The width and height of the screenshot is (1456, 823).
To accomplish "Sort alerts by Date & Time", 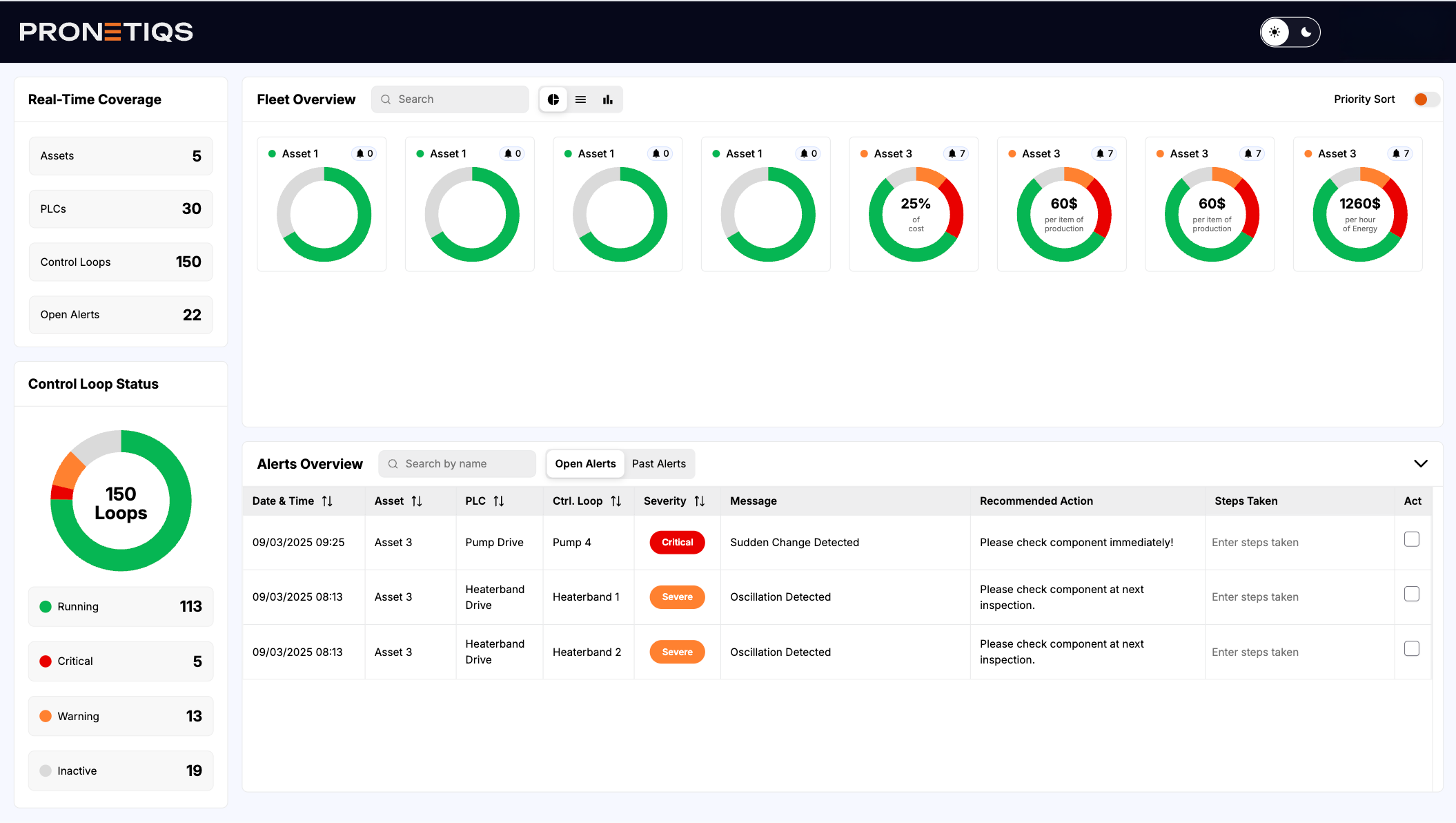I will [327, 501].
